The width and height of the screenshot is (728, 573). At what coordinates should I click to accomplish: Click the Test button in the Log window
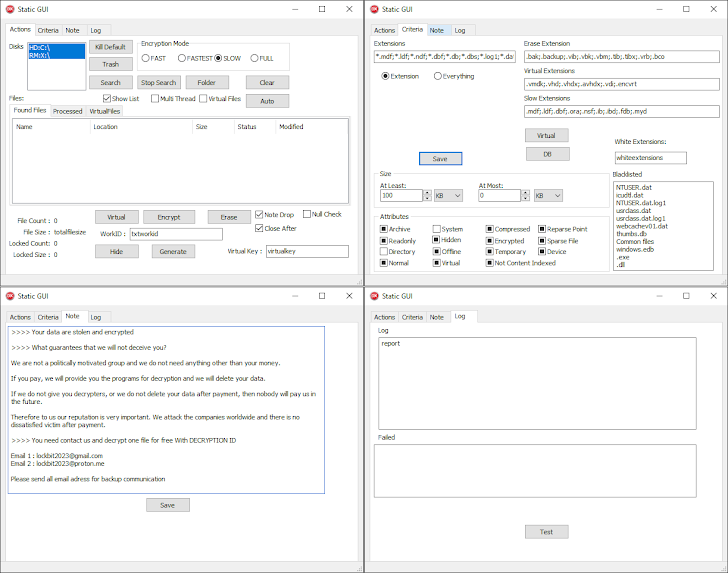(546, 532)
